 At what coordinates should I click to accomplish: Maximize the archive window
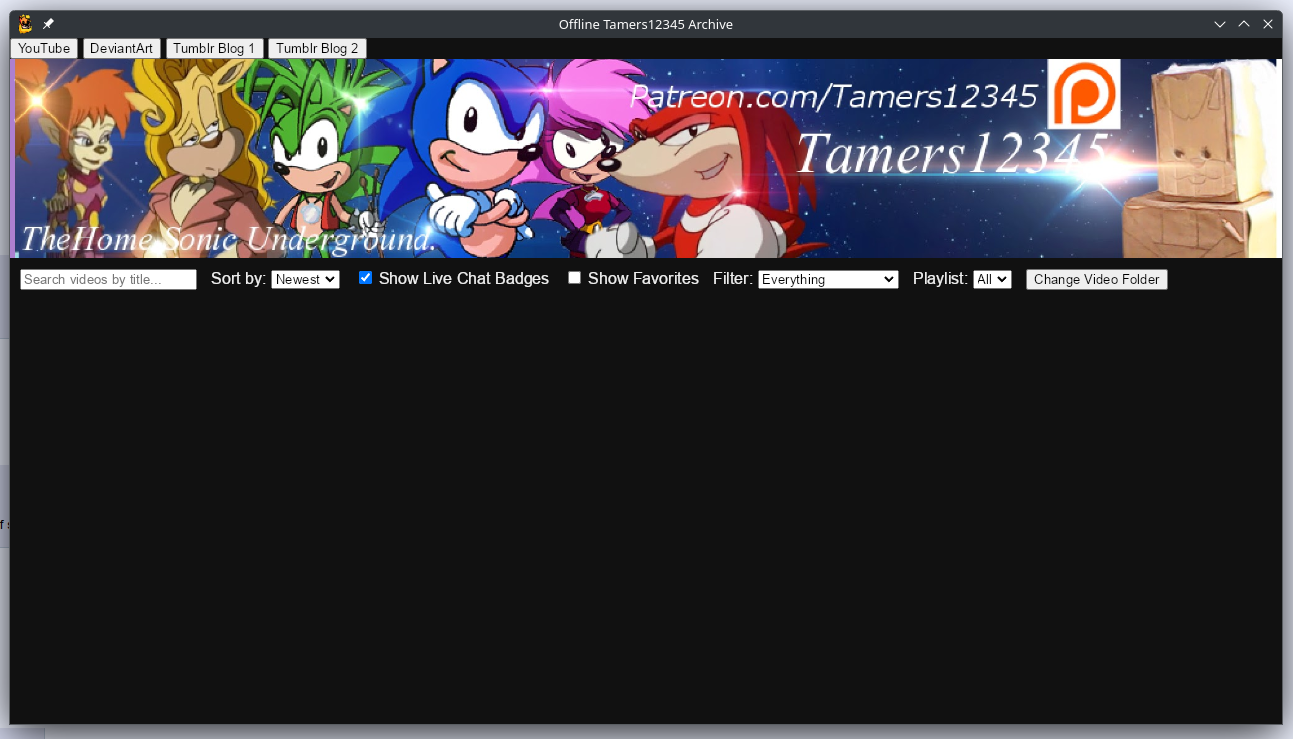1244,24
